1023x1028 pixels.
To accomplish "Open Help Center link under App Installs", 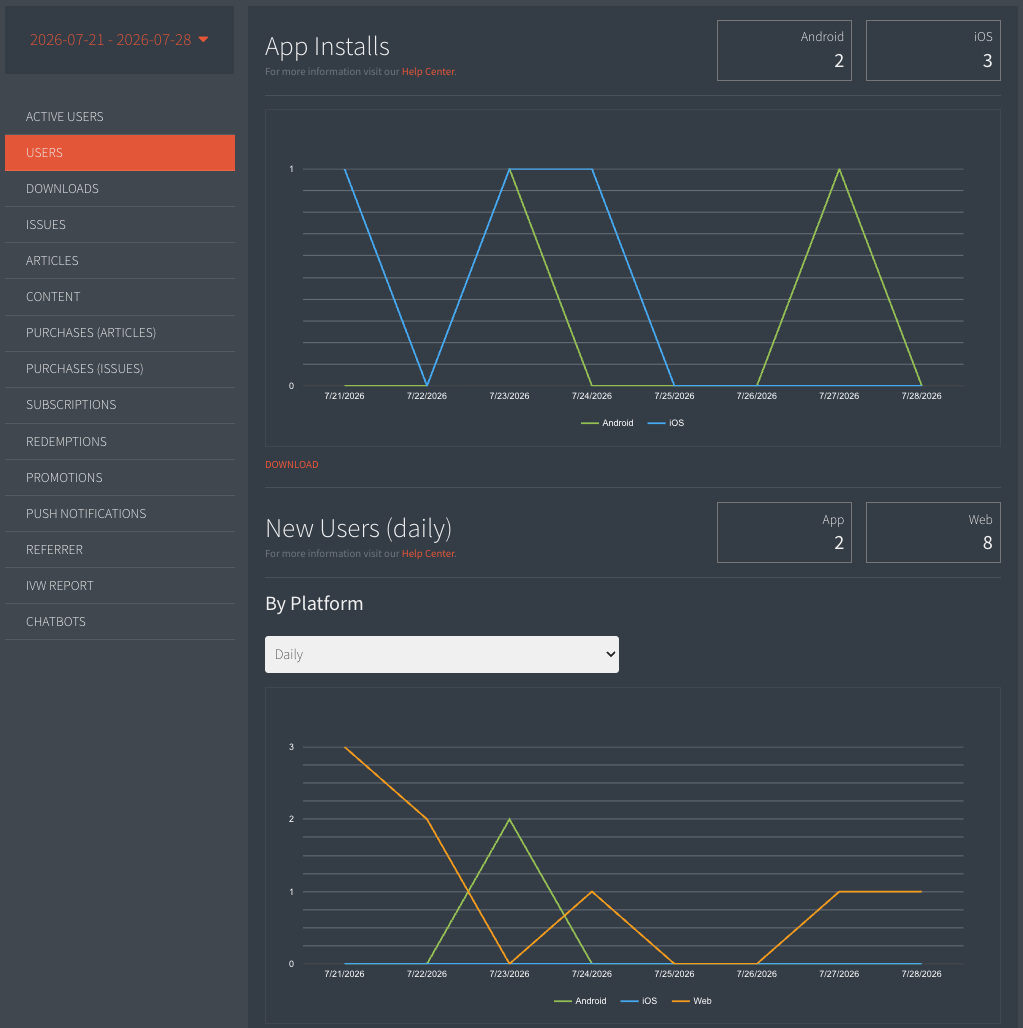I will click(428, 71).
